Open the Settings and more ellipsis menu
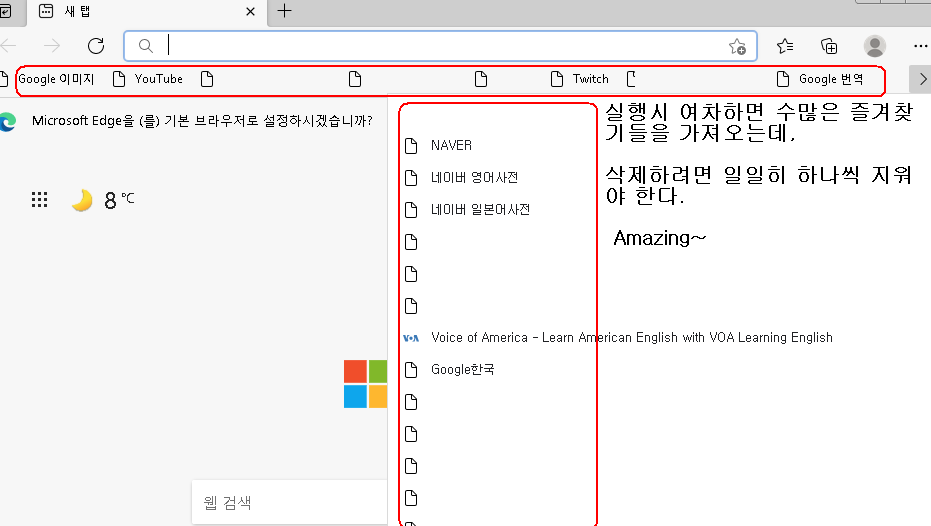 921,46
